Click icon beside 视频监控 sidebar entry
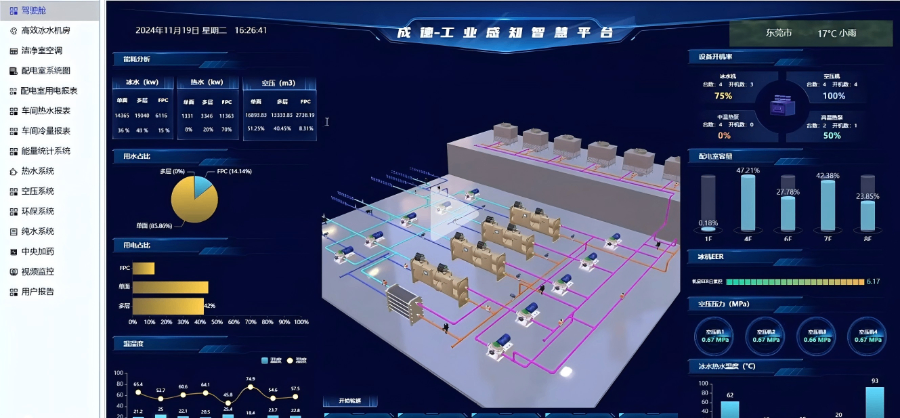900x418 pixels. click(10, 271)
